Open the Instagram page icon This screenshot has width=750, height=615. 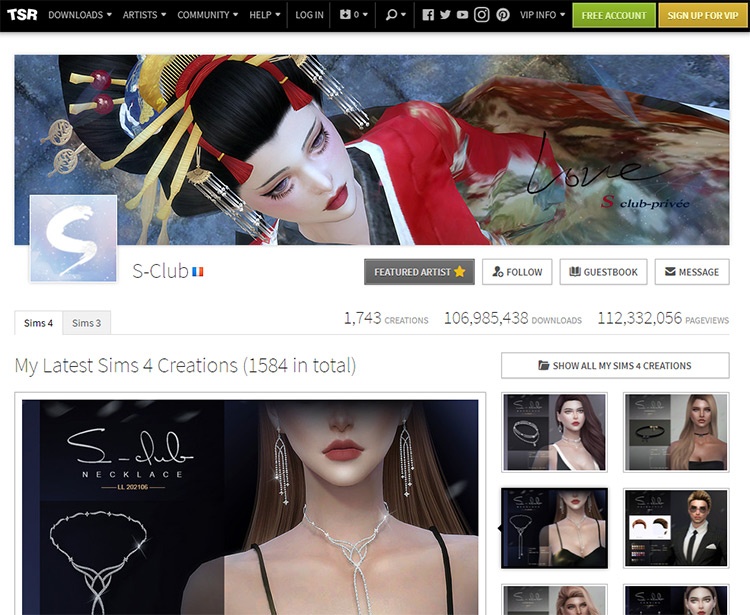coord(482,15)
